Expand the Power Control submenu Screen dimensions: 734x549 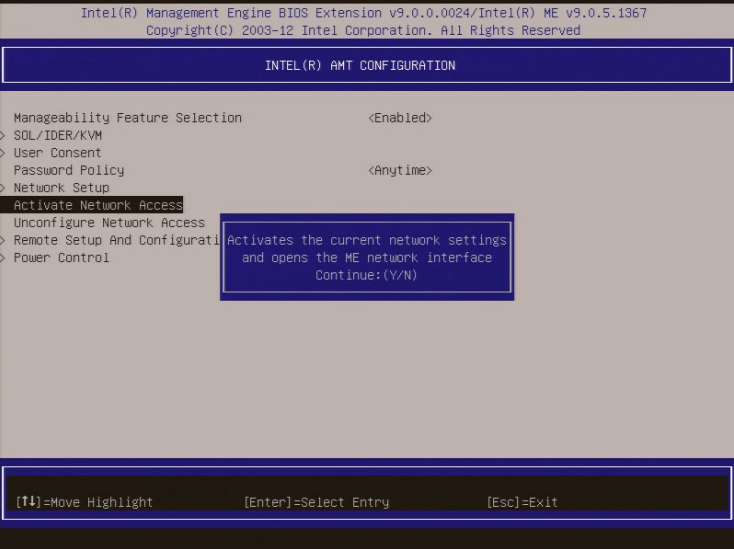[61, 258]
